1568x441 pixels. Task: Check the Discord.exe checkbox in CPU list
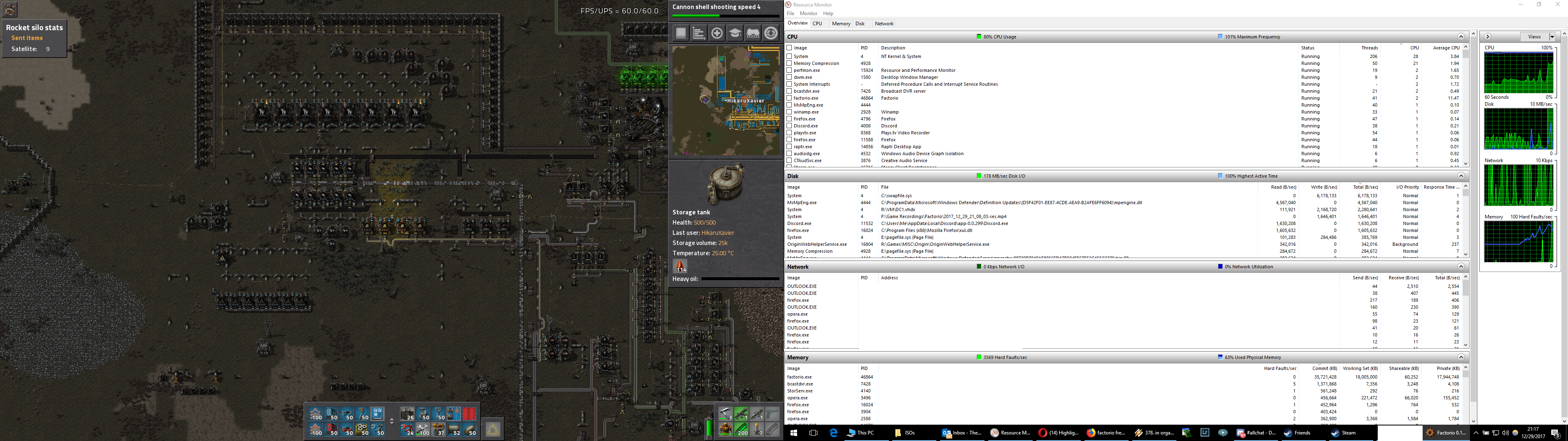[789, 126]
